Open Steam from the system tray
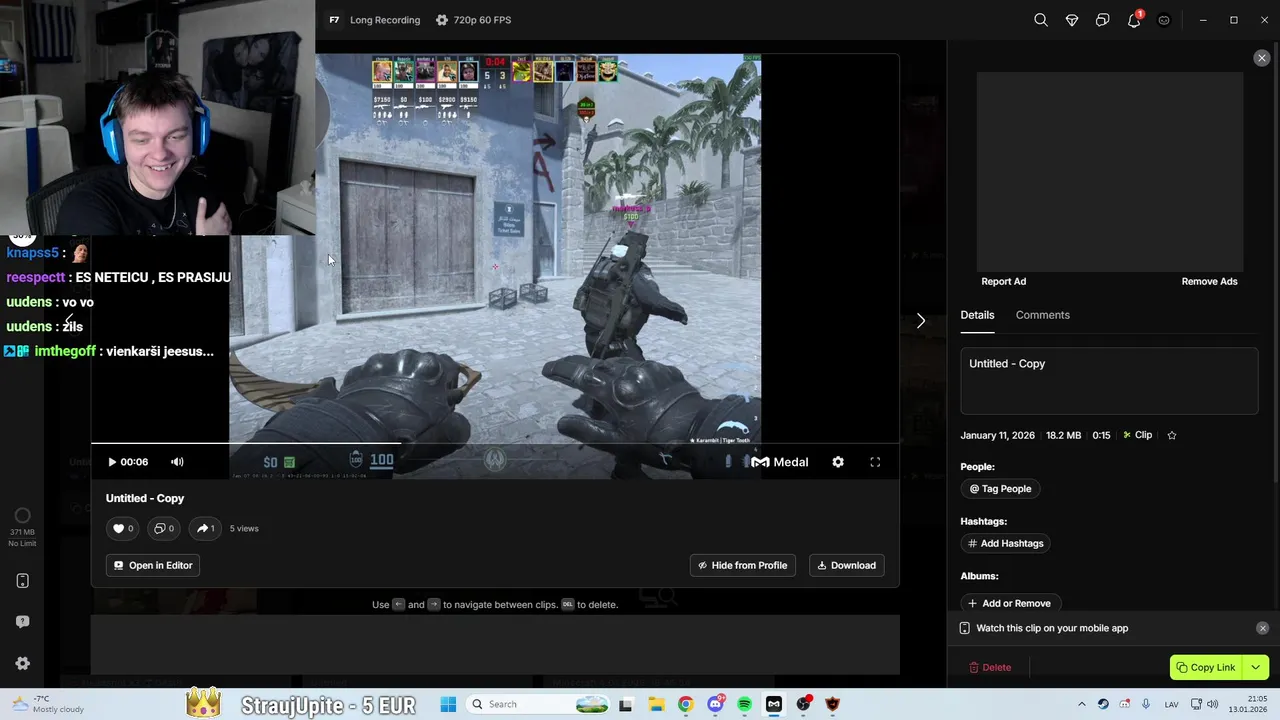 1103,704
